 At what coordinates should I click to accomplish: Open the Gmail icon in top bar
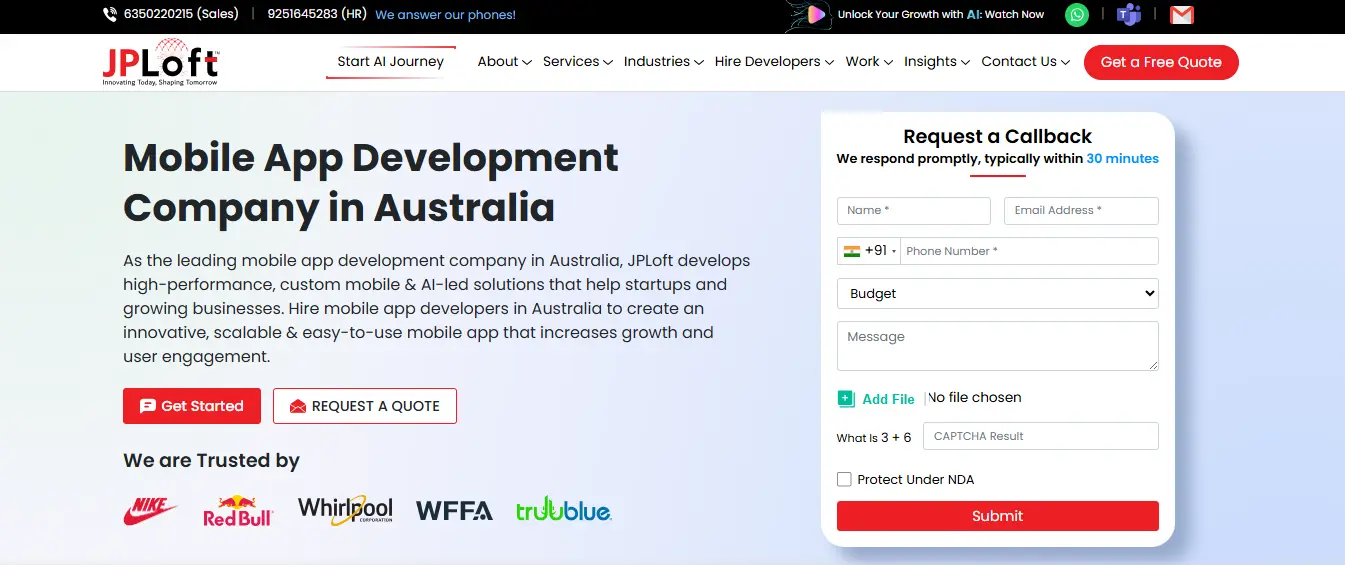pyautogui.click(x=1182, y=15)
